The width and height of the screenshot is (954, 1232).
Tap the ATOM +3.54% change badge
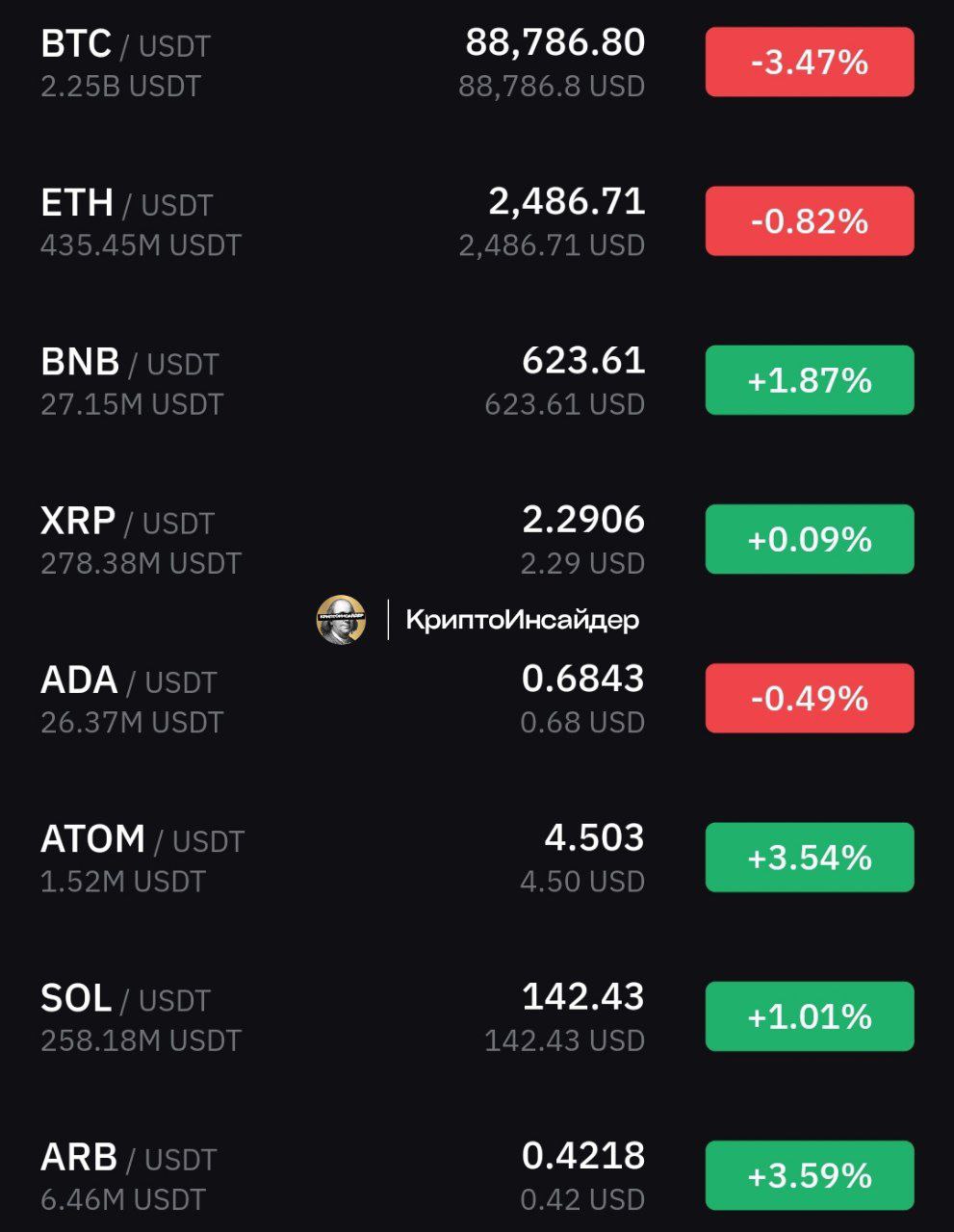coord(810,858)
